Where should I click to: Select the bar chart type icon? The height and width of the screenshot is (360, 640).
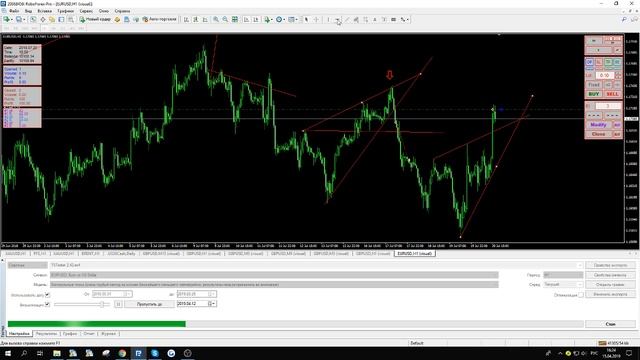click(x=186, y=19)
